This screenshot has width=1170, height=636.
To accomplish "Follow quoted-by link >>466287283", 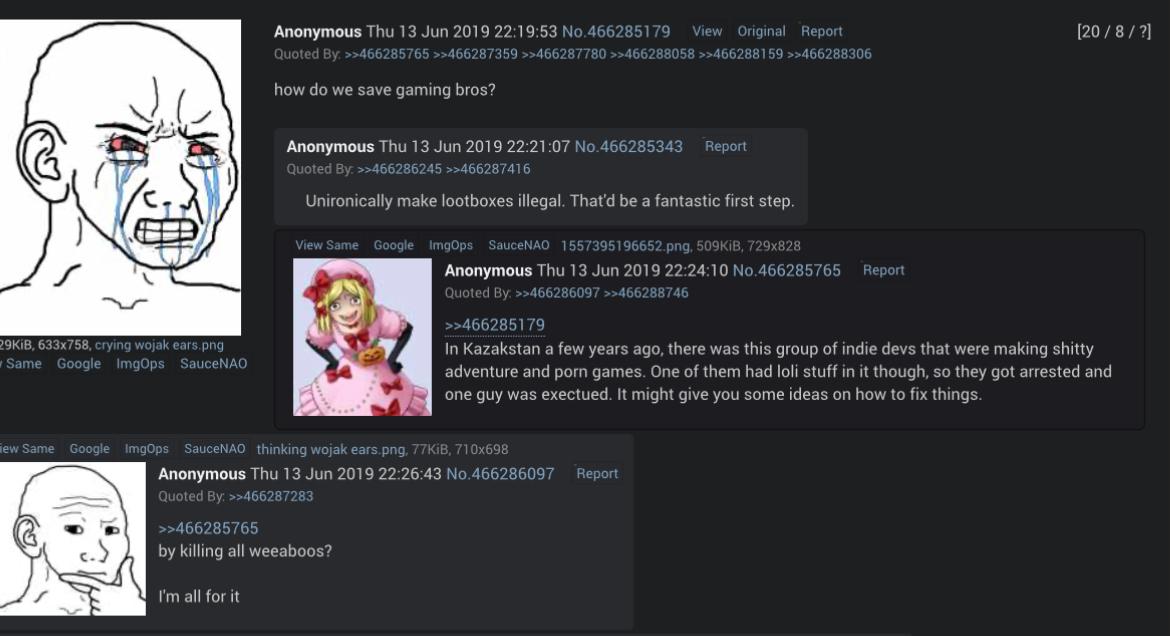I will [x=271, y=496].
